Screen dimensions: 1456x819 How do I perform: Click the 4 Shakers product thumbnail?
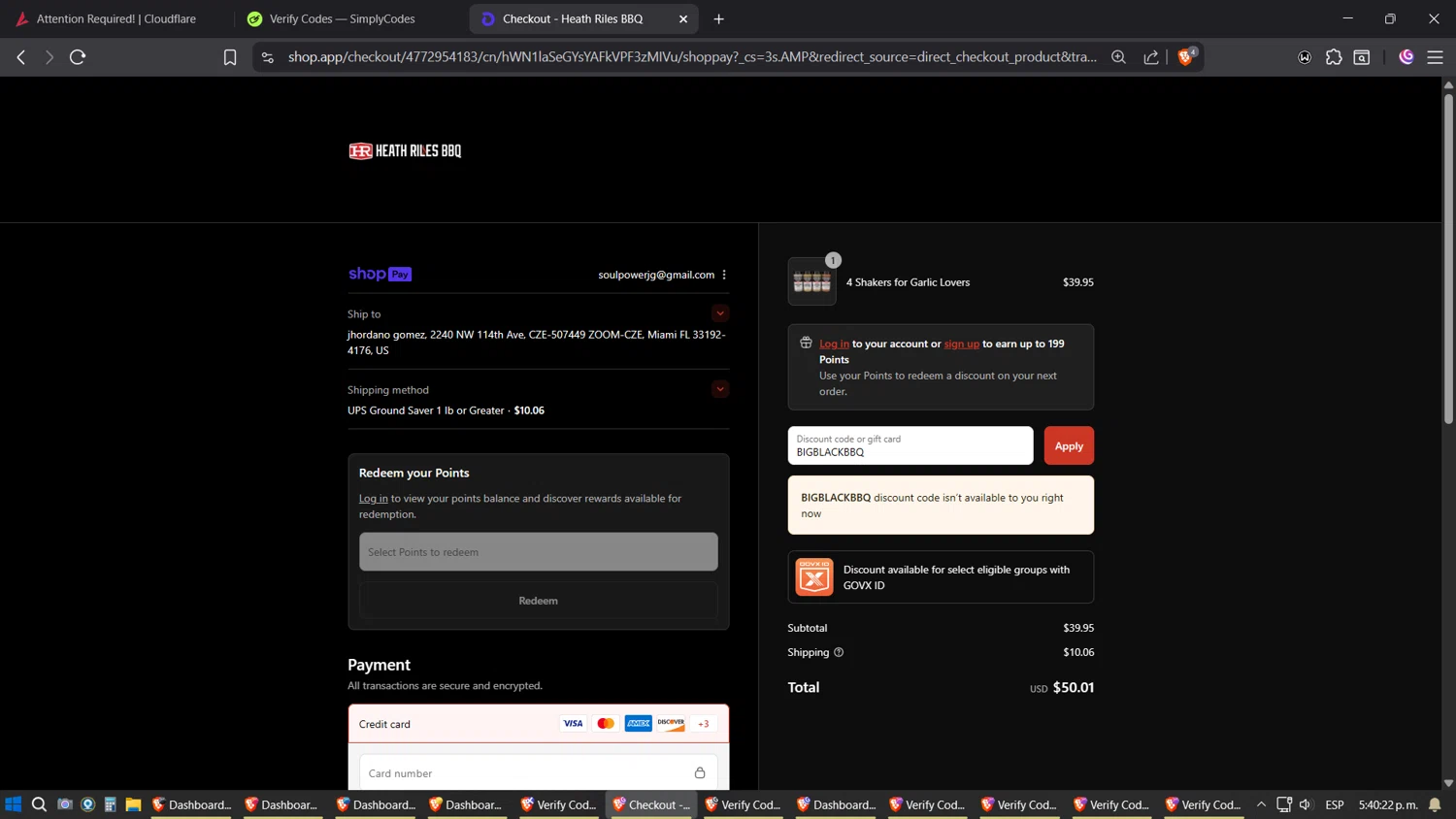coord(812,281)
